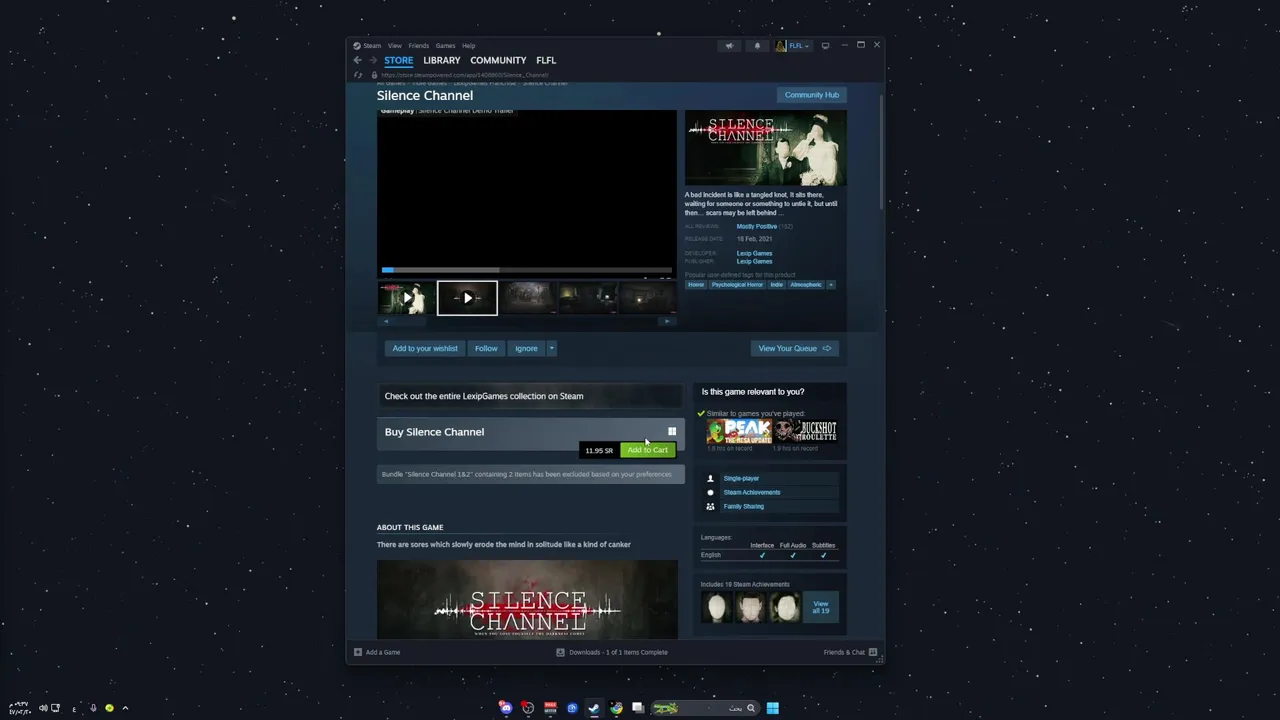This screenshot has height=720, width=1280.
Task: Click the Single-player person icon
Action: pos(711,478)
